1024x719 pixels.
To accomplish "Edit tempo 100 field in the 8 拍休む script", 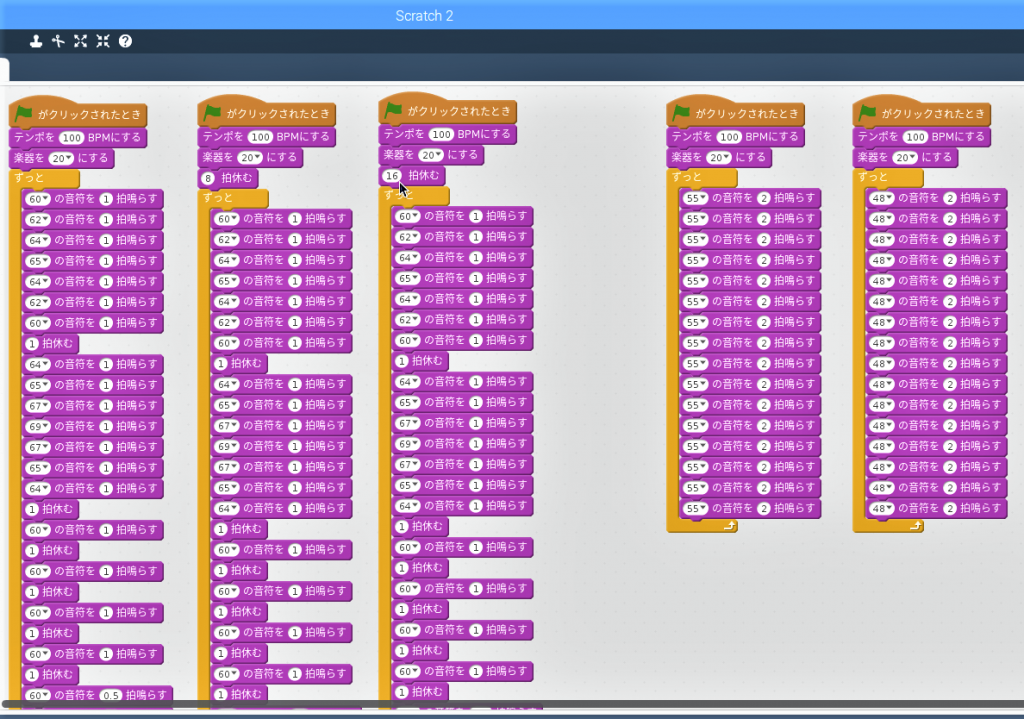I will pos(261,137).
